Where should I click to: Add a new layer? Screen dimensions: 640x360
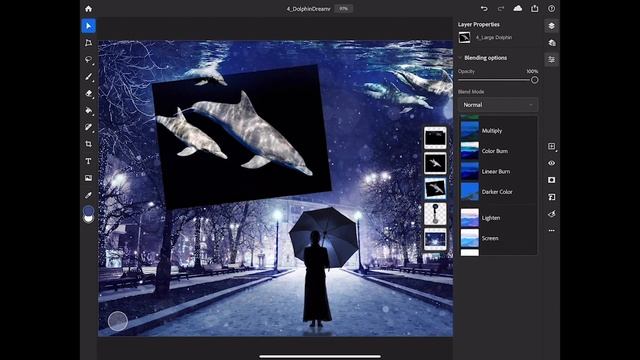point(551,146)
